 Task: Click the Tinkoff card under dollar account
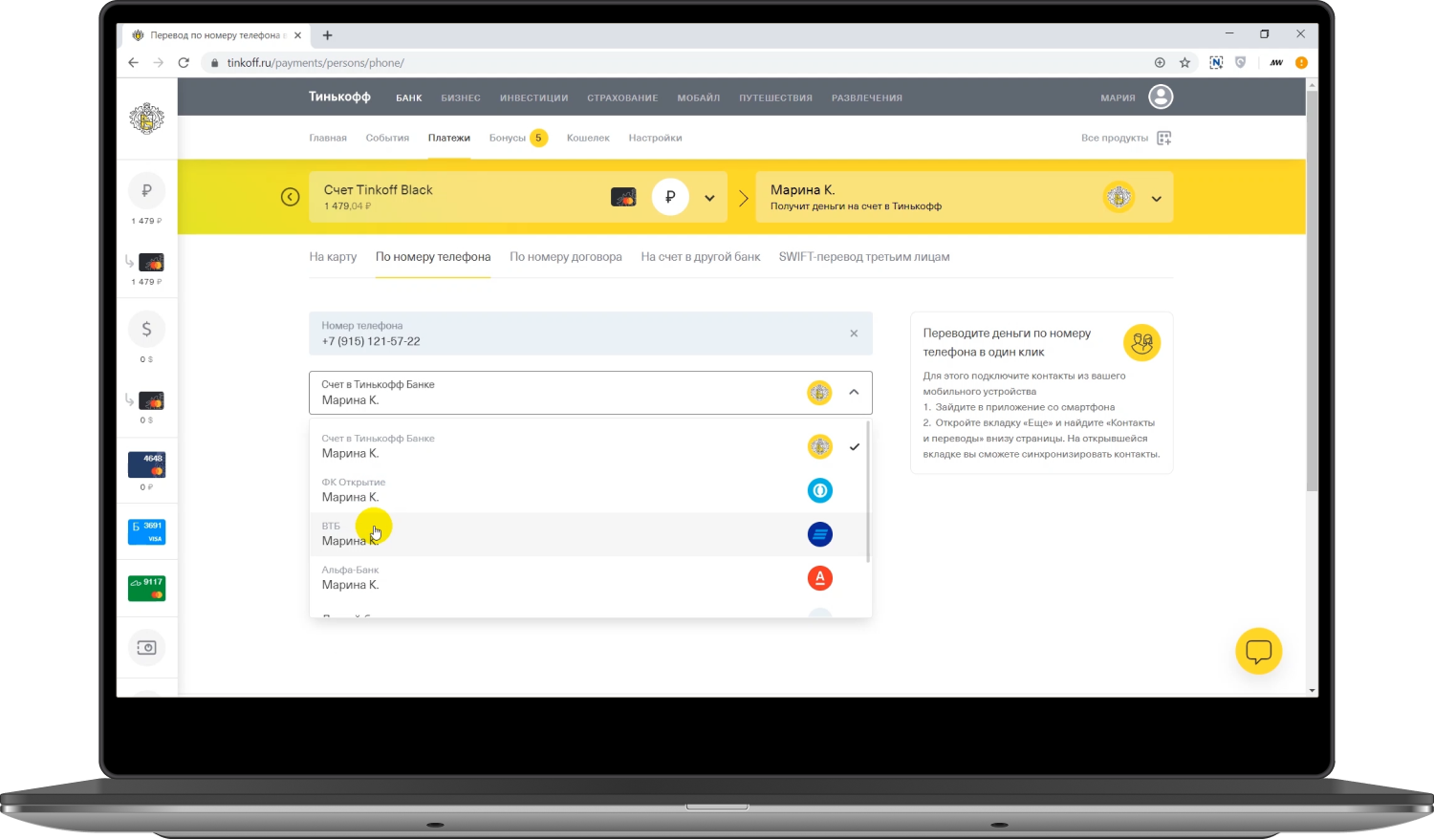coord(151,400)
